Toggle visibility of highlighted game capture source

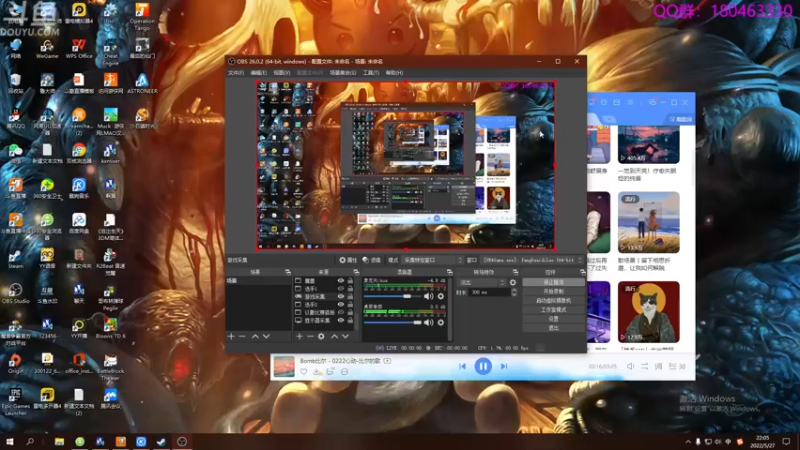click(341, 296)
